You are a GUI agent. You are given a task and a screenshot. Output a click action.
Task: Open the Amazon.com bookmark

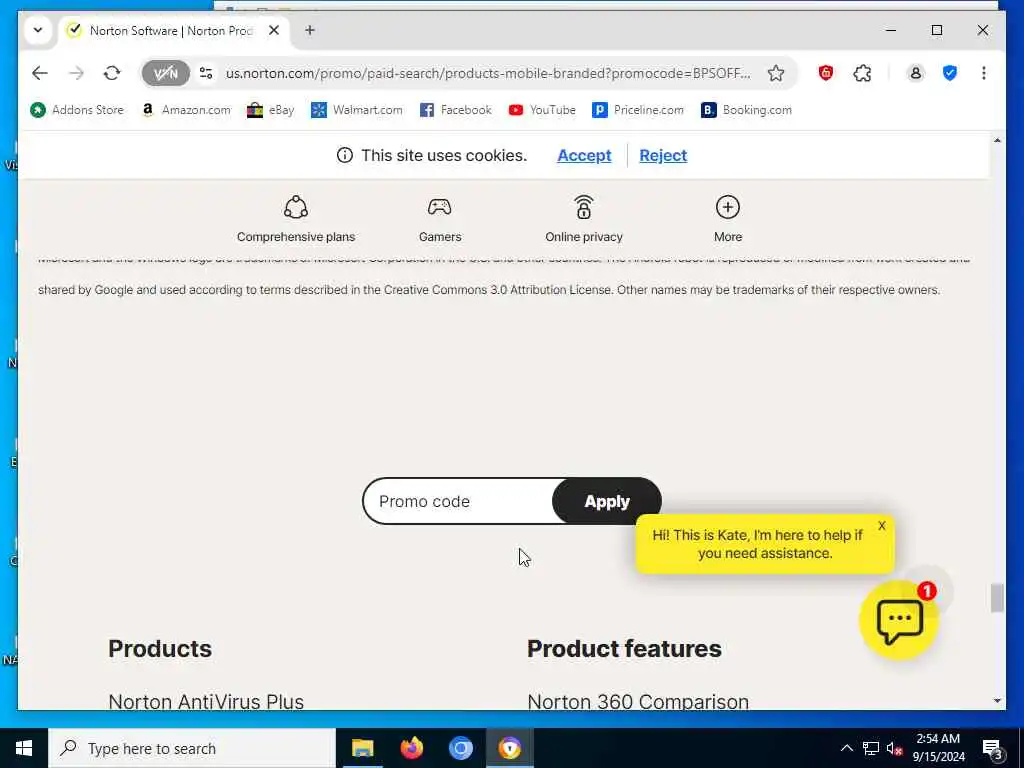point(187,110)
